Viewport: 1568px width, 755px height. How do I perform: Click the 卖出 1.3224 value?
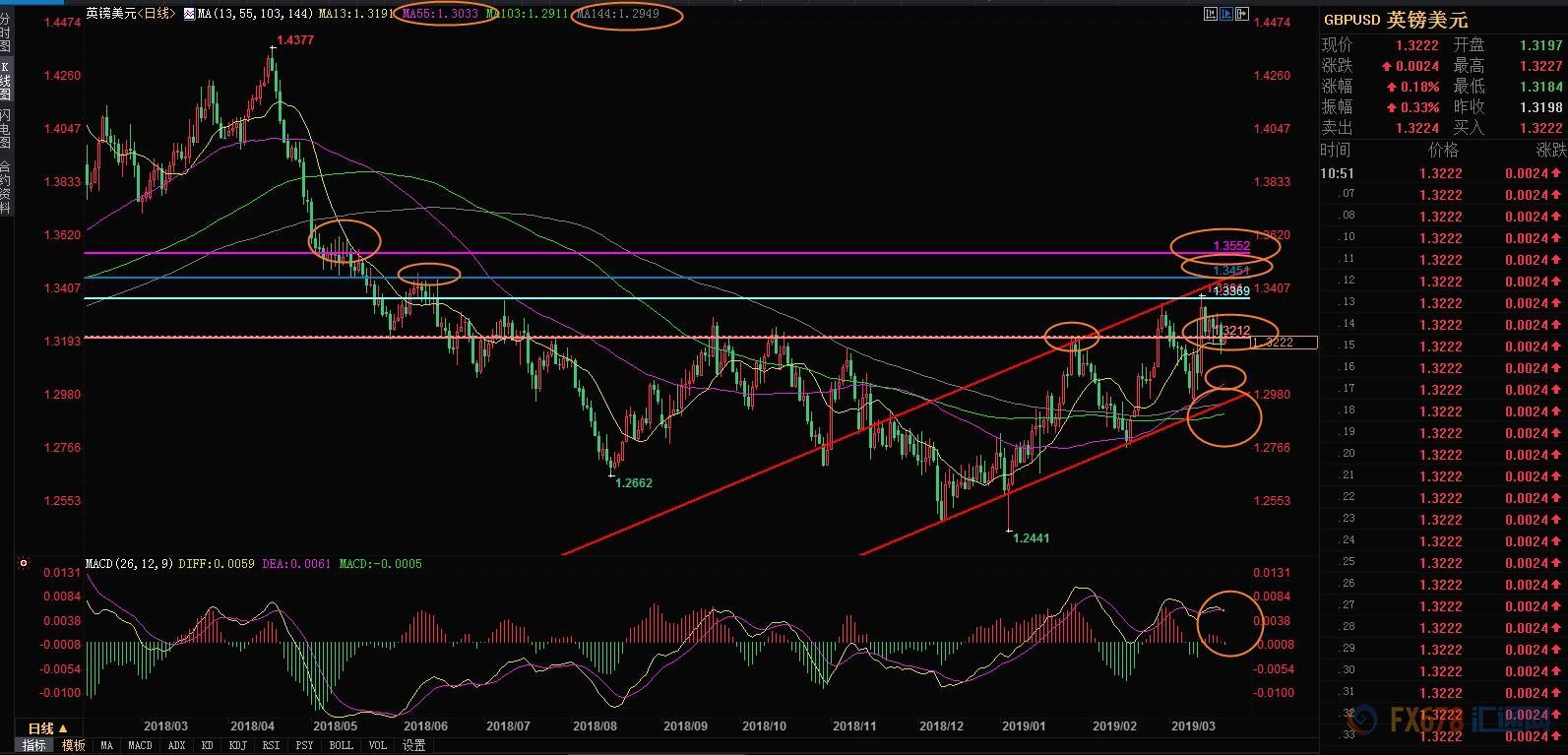[1417, 128]
